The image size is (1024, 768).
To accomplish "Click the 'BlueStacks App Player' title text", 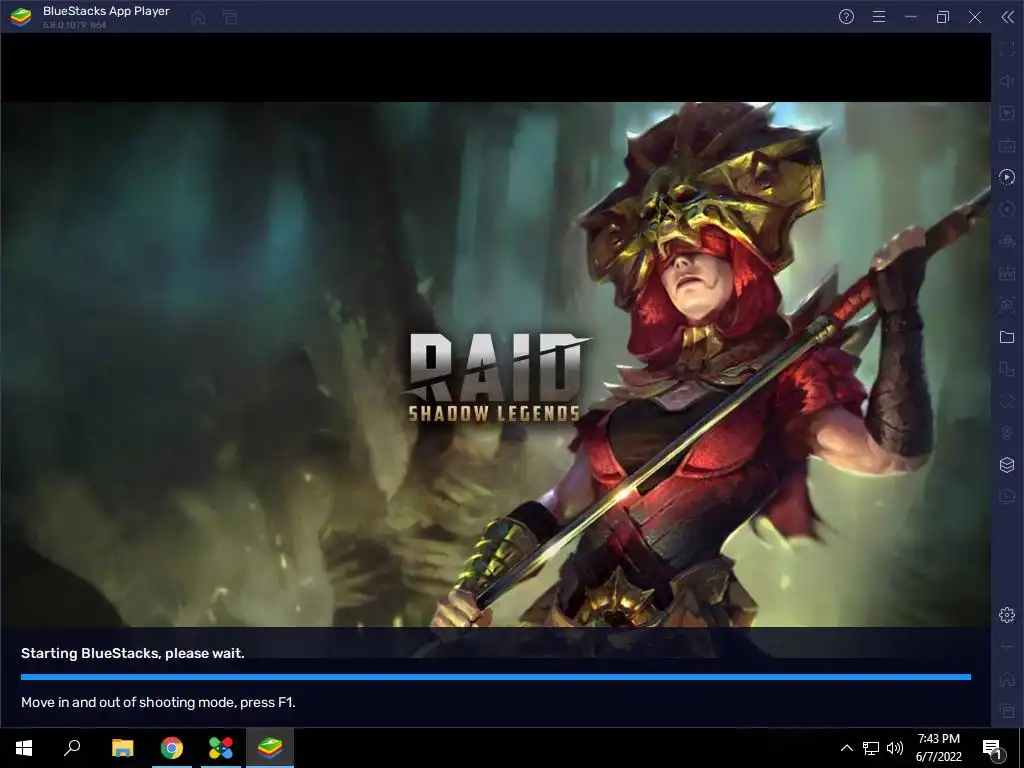I will point(106,11).
